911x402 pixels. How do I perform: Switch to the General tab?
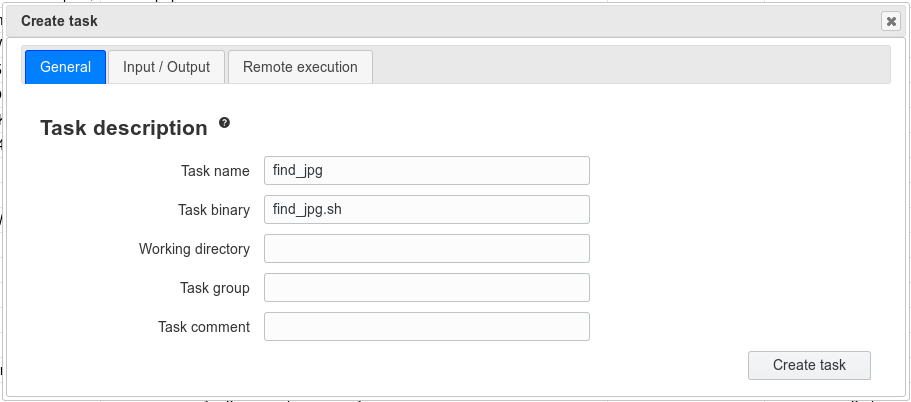tap(66, 67)
